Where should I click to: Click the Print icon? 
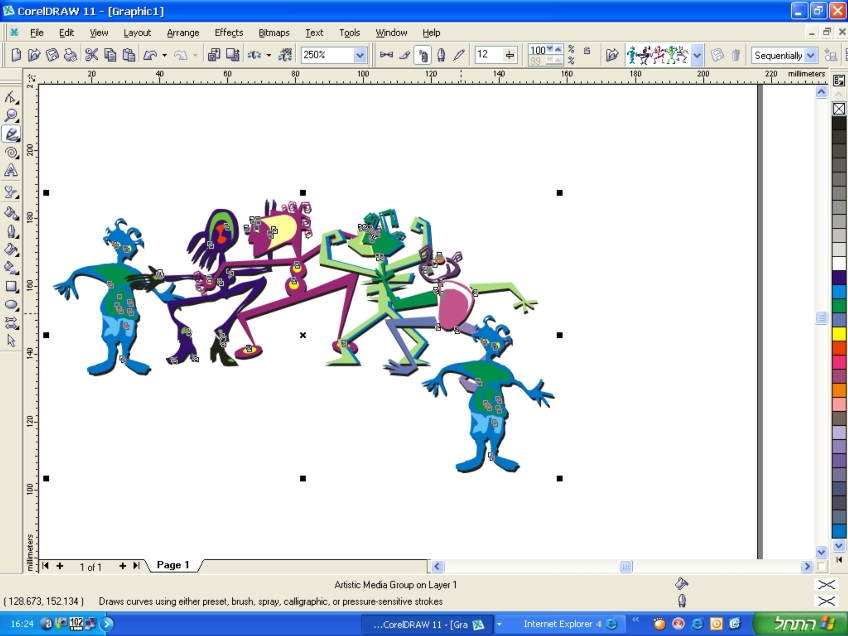click(70, 55)
